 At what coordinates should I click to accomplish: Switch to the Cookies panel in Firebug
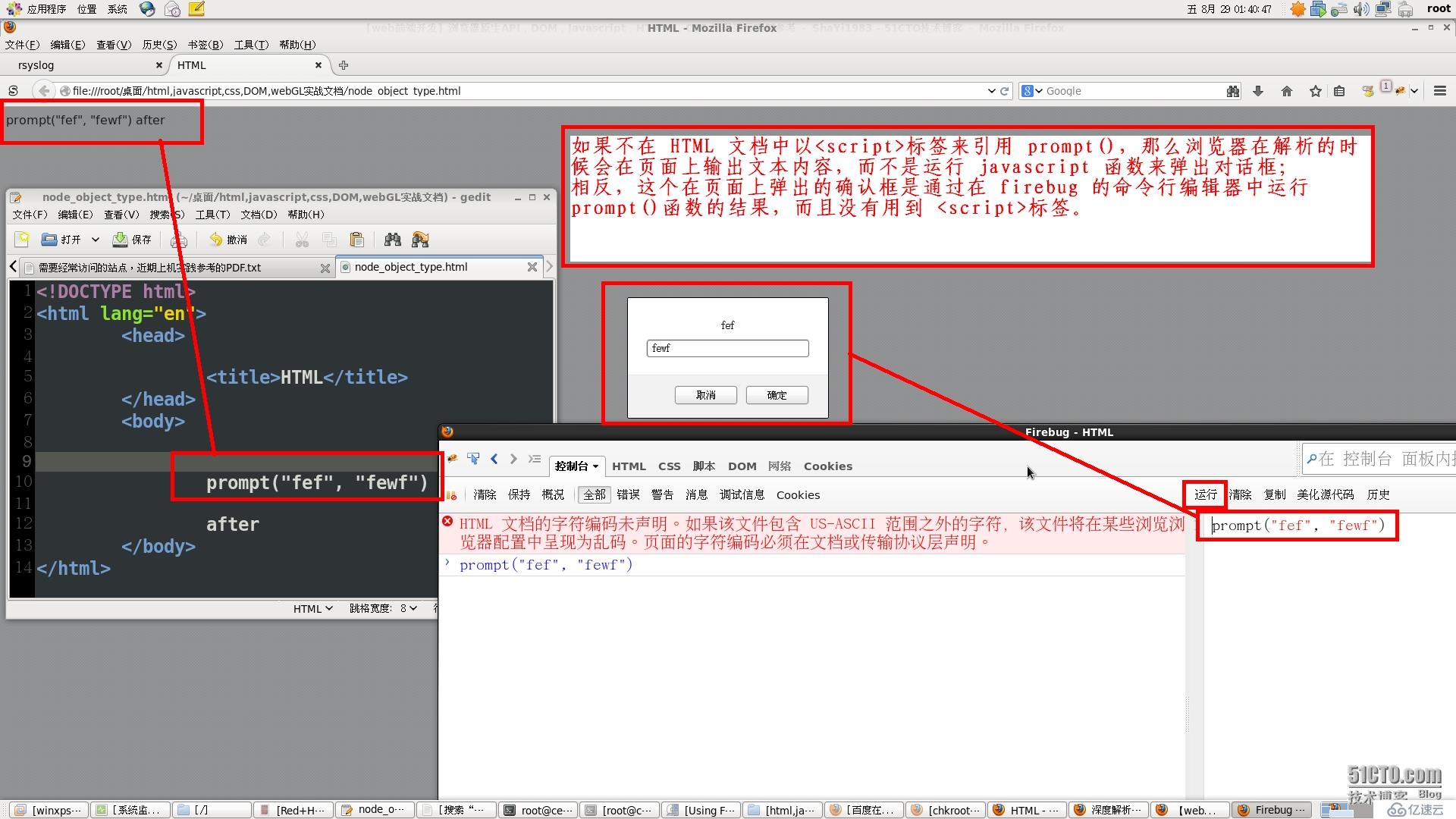(x=828, y=466)
